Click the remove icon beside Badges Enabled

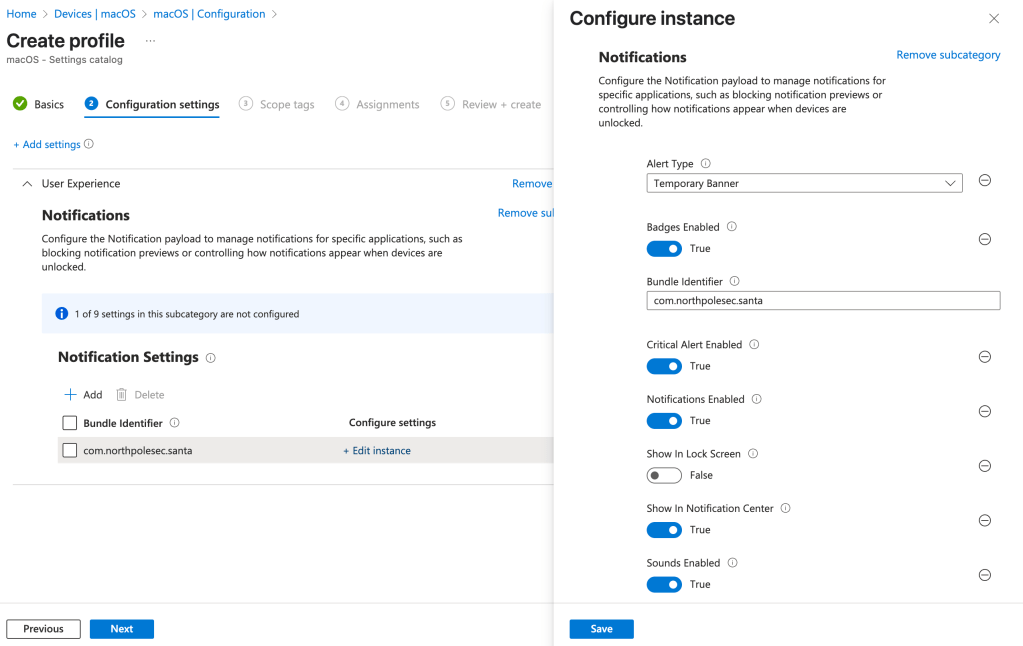click(984, 239)
